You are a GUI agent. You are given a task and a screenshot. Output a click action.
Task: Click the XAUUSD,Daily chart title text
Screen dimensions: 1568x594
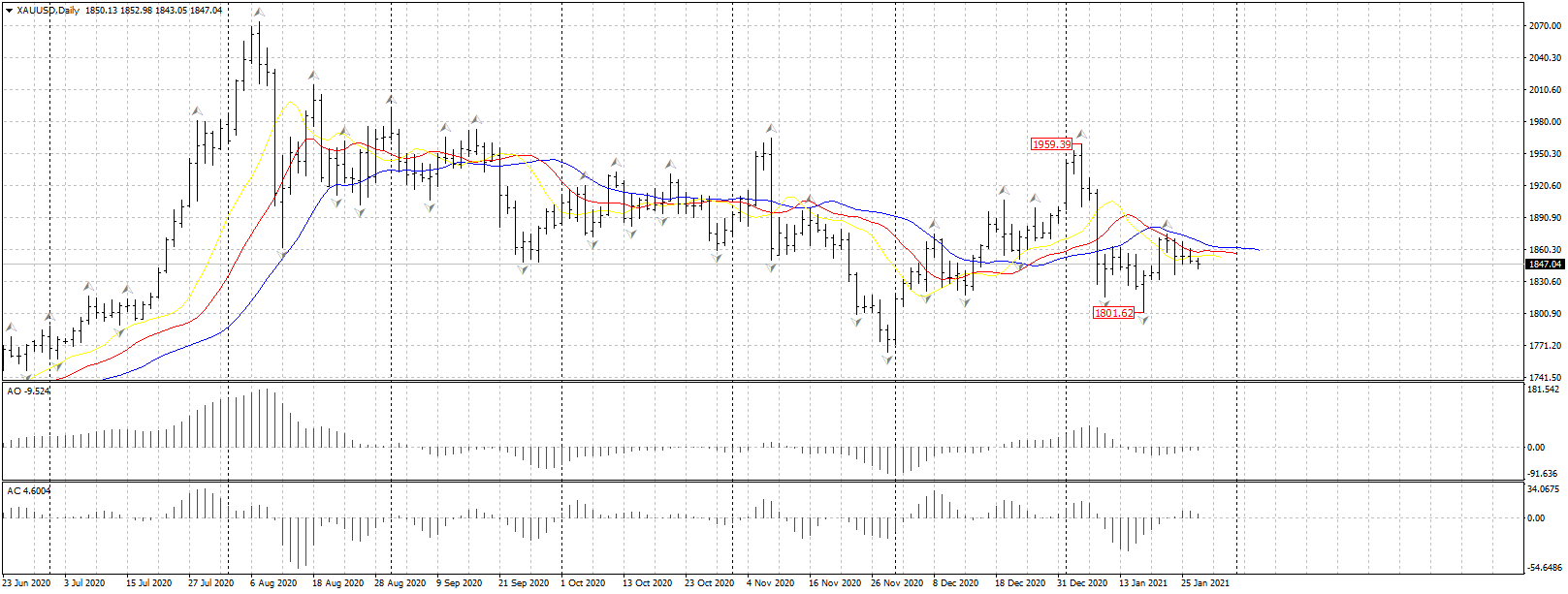tap(48, 11)
